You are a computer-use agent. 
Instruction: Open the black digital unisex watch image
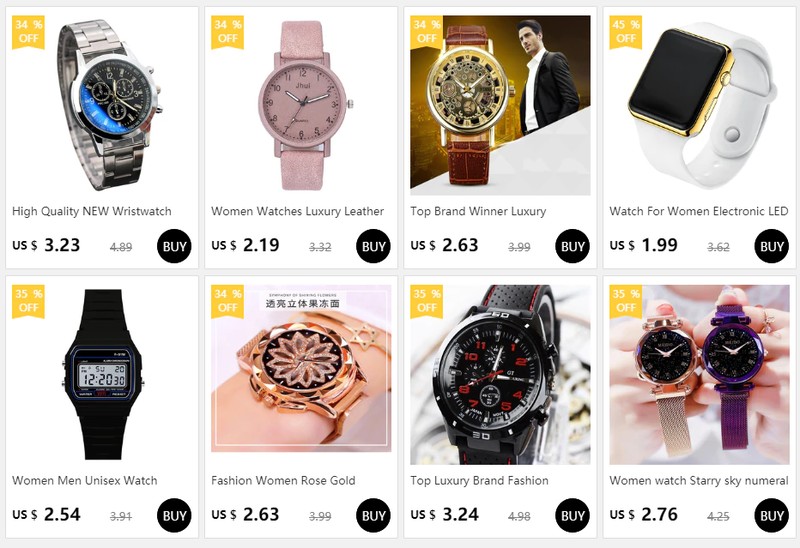tap(102, 375)
